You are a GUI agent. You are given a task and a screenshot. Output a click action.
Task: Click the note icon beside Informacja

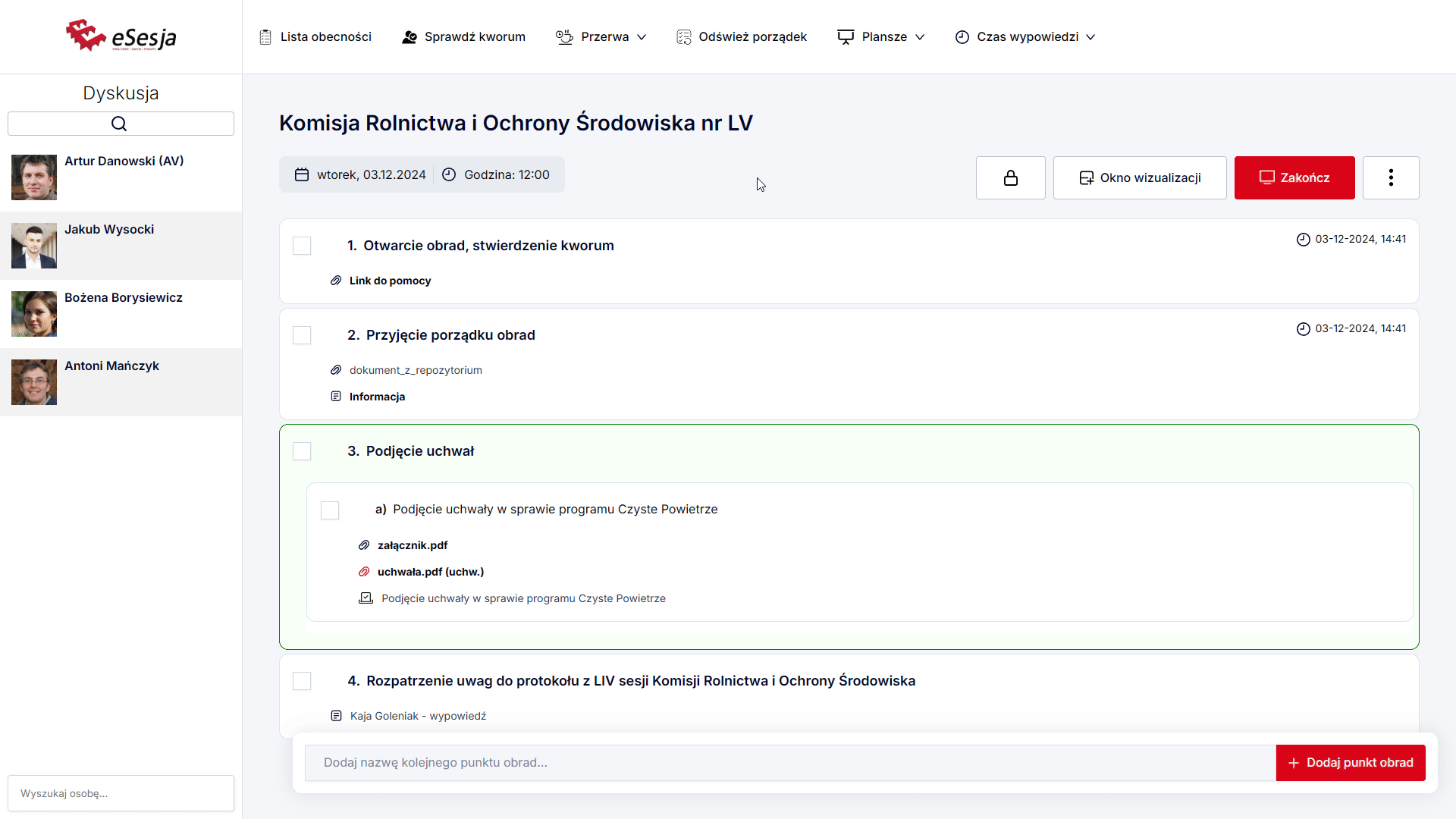tap(336, 397)
